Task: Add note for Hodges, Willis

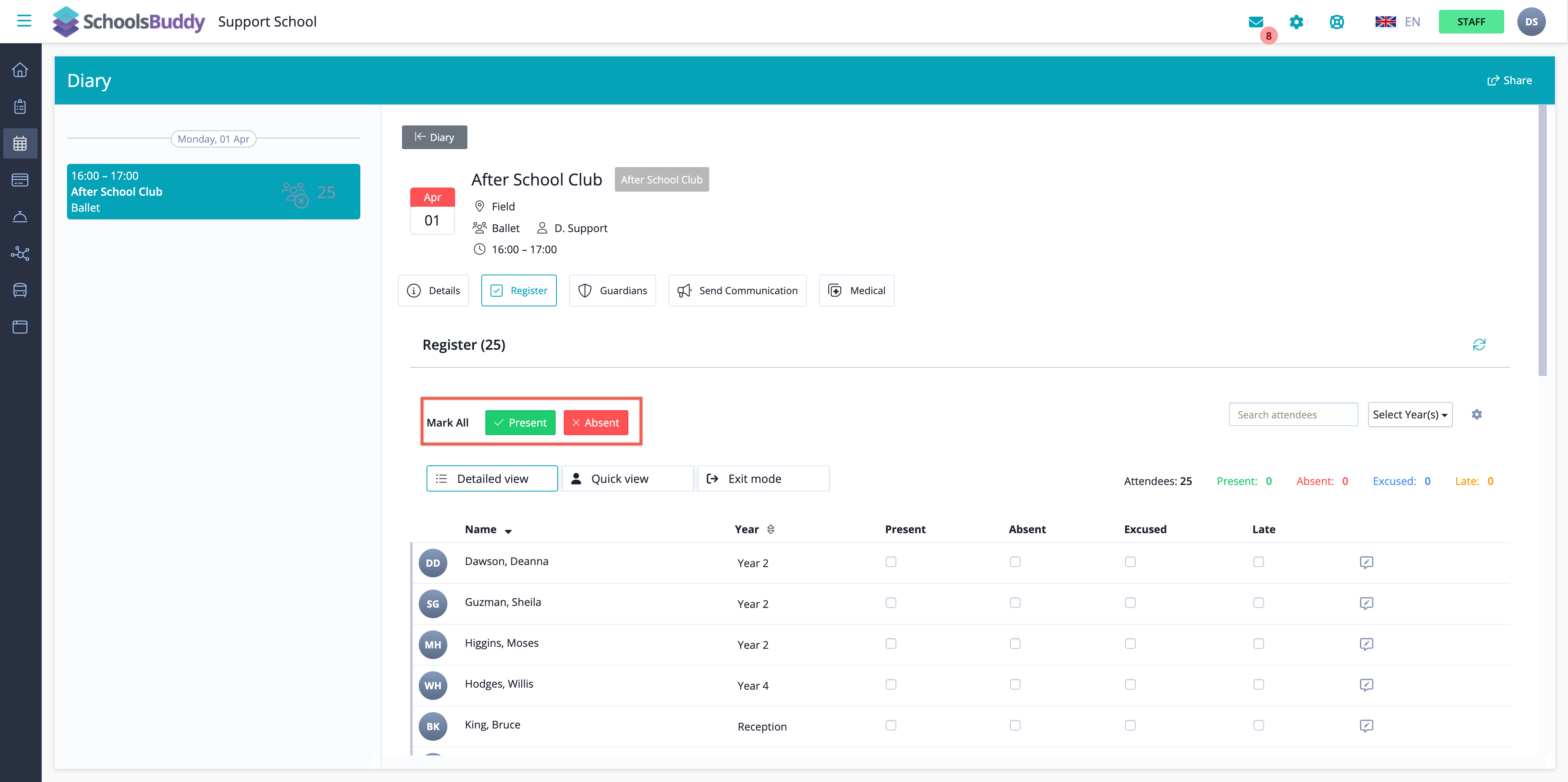Action: coord(1367,685)
